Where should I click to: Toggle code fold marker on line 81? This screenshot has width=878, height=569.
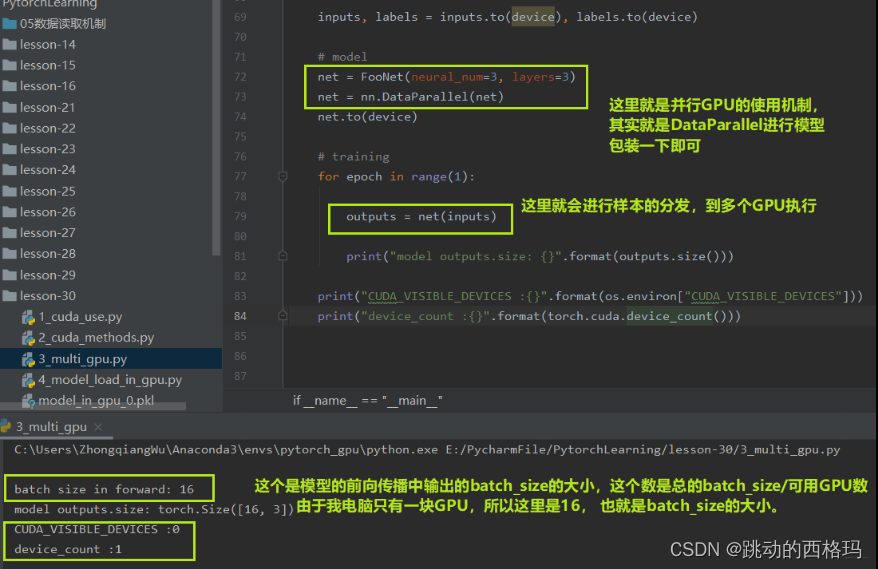pos(283,256)
